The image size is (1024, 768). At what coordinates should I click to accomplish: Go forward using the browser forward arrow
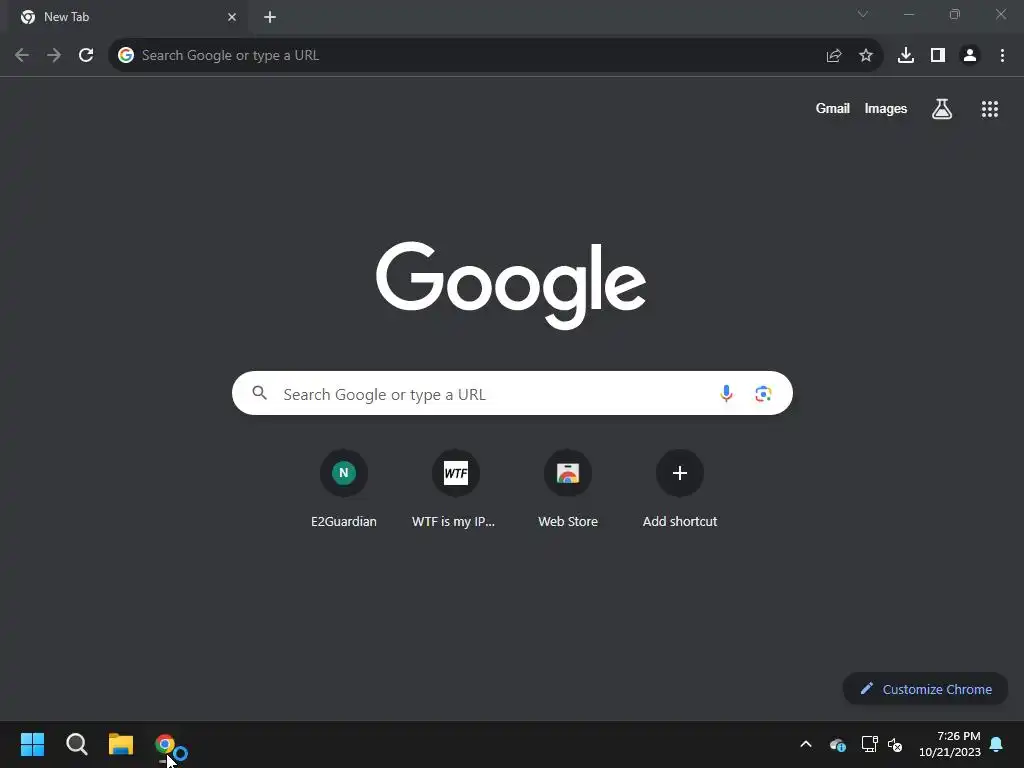tap(54, 56)
